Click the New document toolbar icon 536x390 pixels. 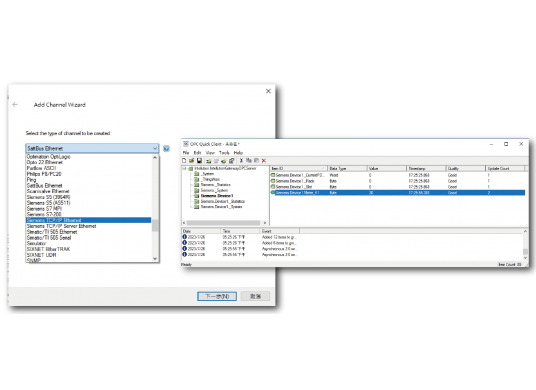(x=184, y=160)
